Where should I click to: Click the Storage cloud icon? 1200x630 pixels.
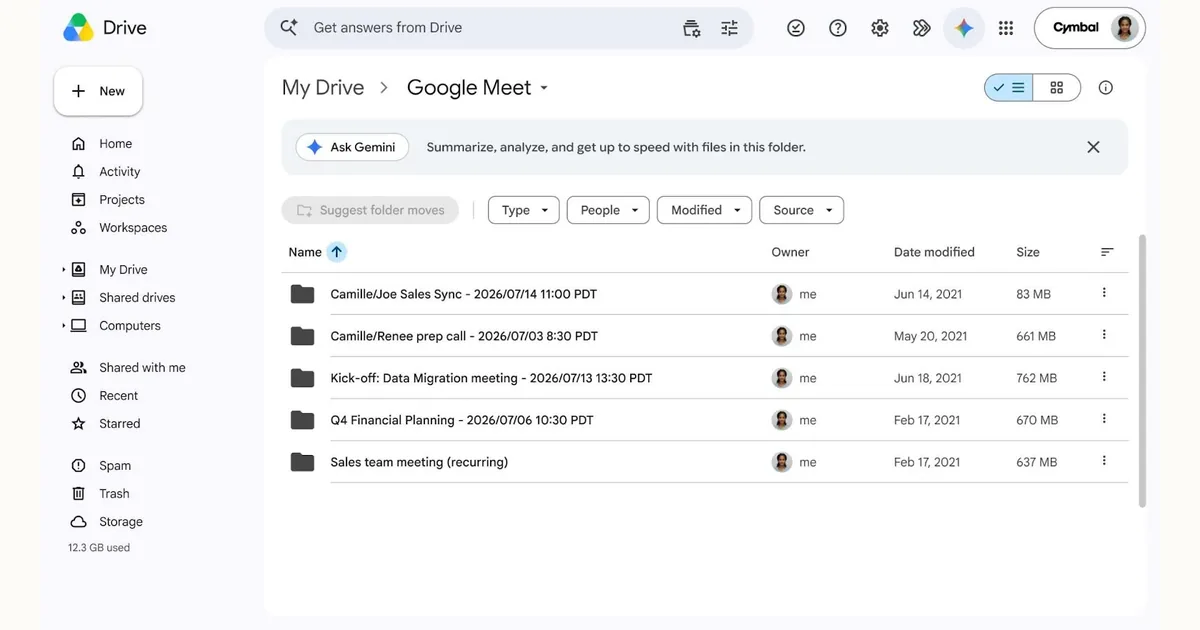79,522
